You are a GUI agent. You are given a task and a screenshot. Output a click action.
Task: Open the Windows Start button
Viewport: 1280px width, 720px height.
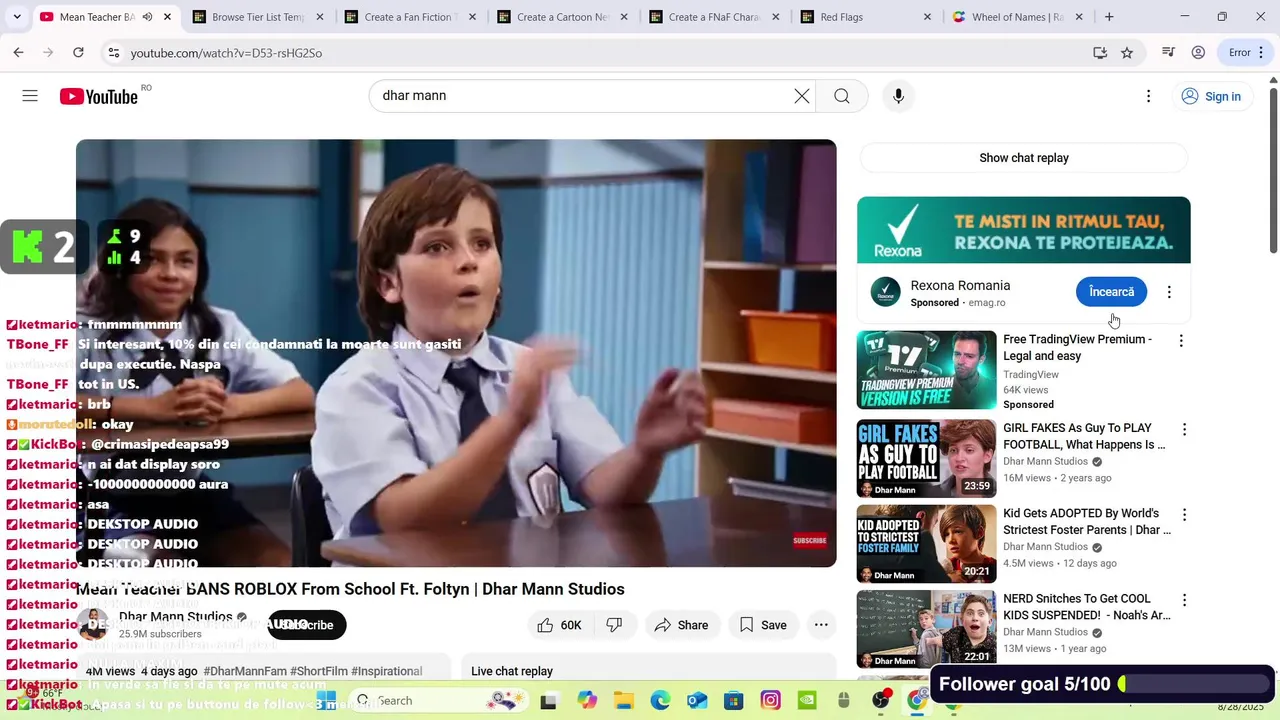[327, 700]
